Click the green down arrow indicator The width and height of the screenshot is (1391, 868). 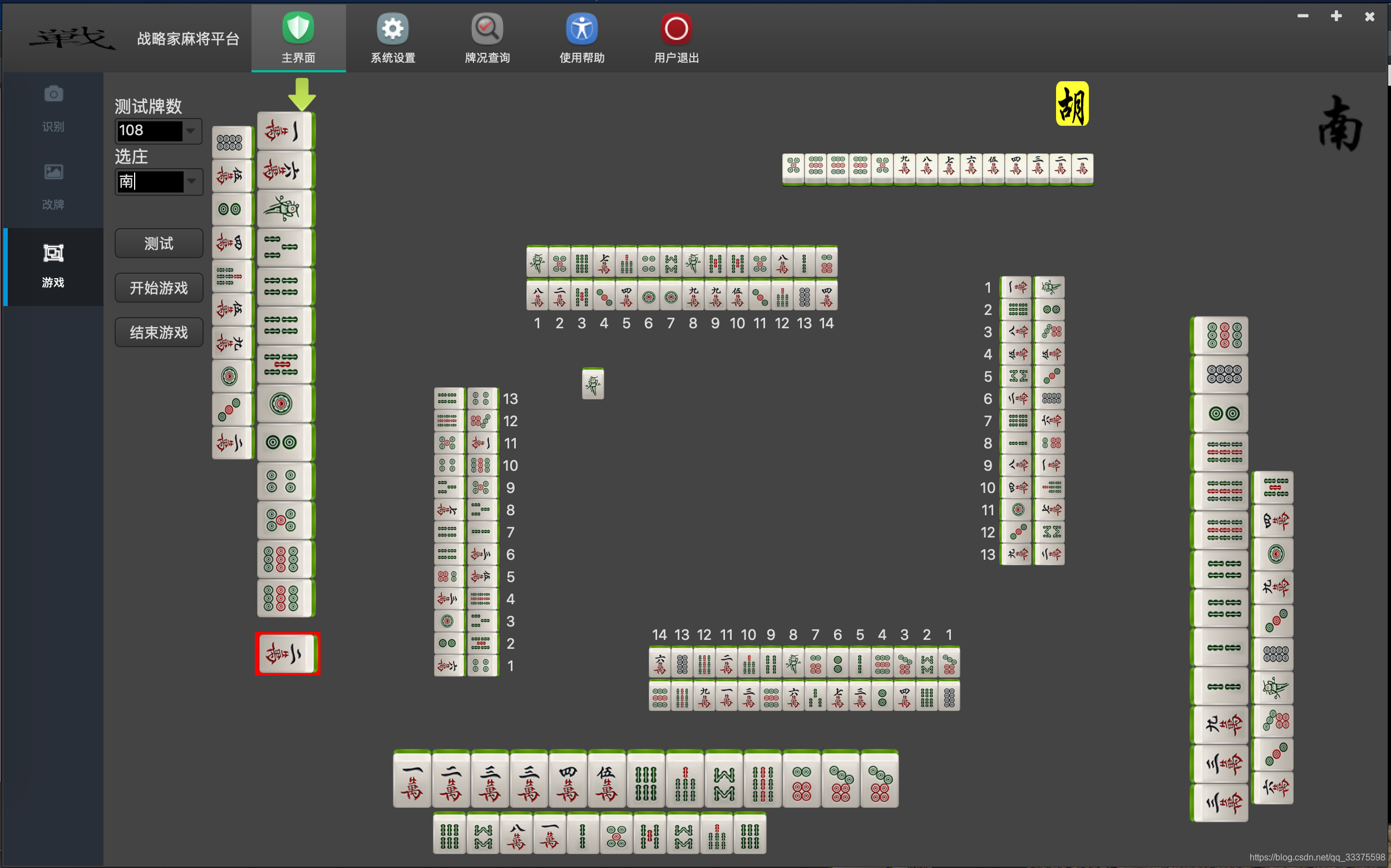click(x=302, y=95)
